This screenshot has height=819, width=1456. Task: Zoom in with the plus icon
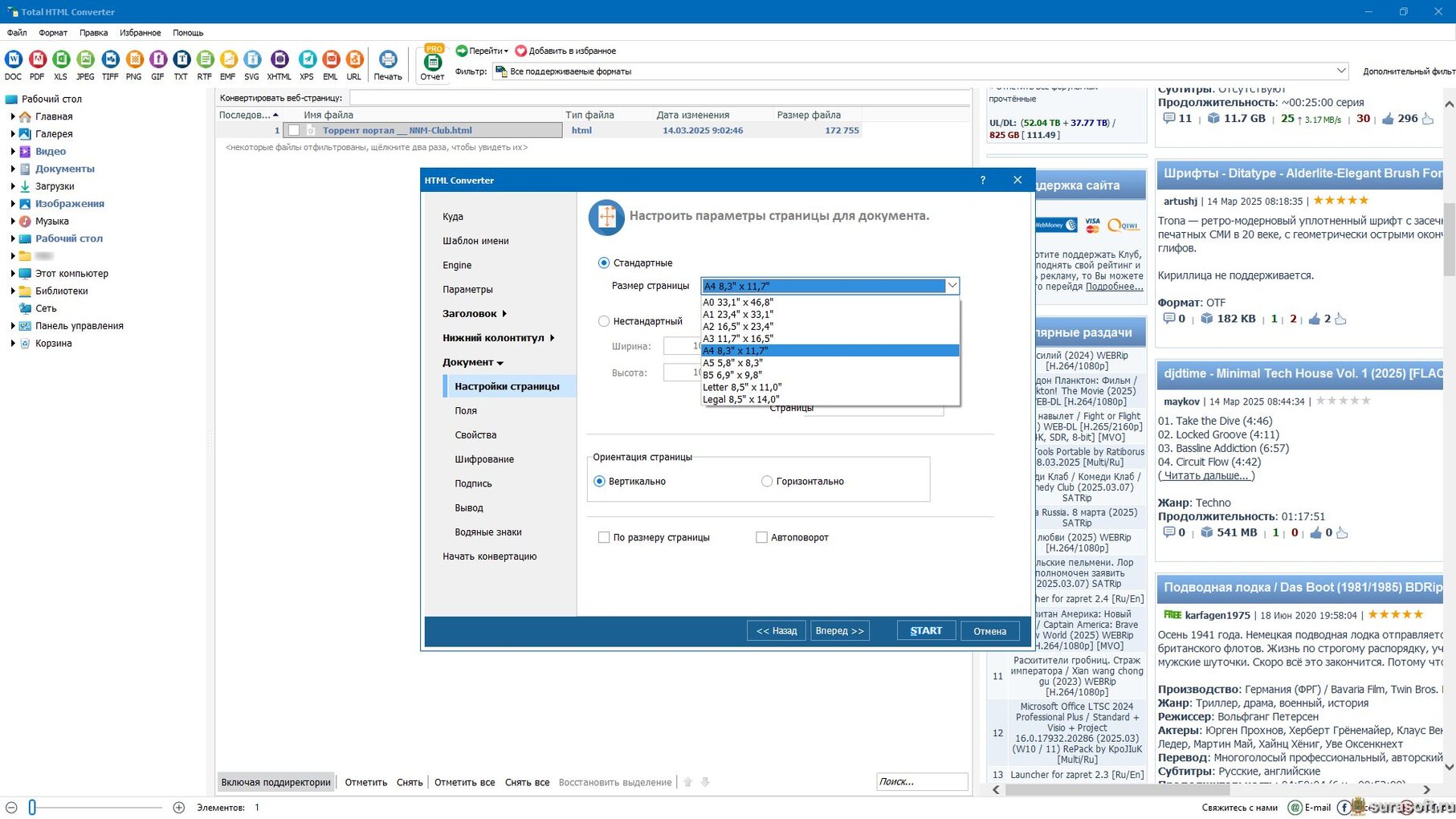178,807
